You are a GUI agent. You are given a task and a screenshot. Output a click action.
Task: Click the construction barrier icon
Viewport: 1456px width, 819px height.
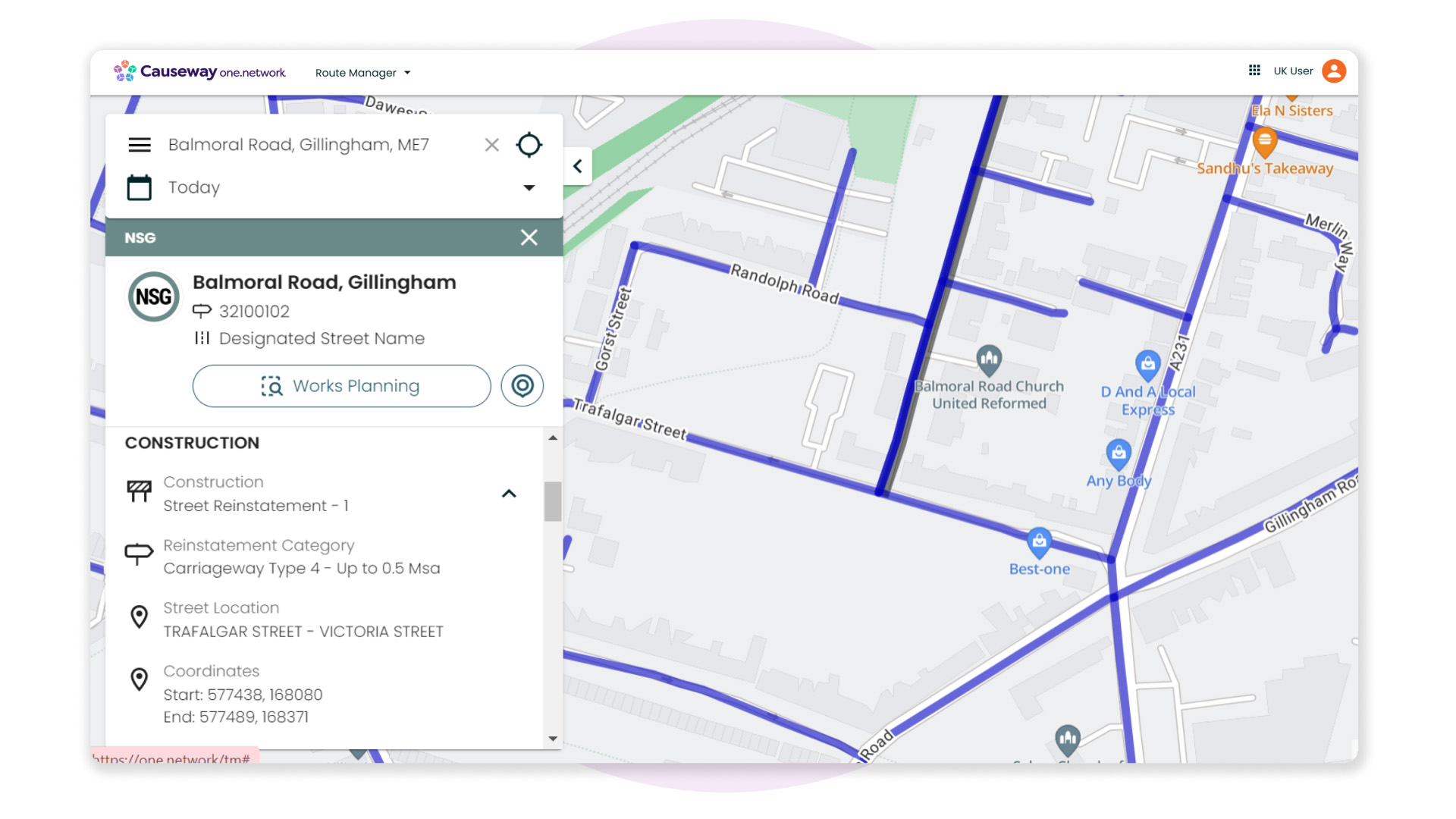click(140, 491)
